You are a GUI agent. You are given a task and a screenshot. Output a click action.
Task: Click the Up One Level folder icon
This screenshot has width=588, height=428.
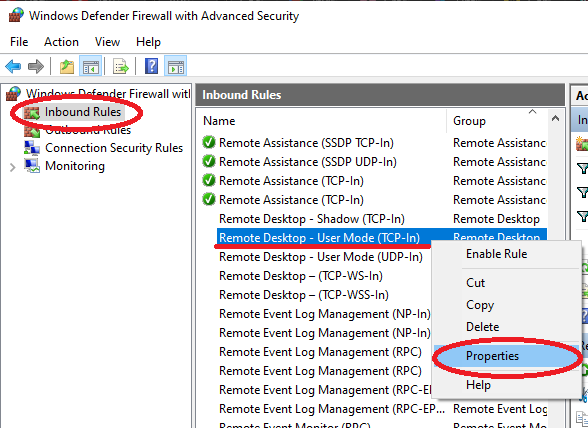[67, 67]
